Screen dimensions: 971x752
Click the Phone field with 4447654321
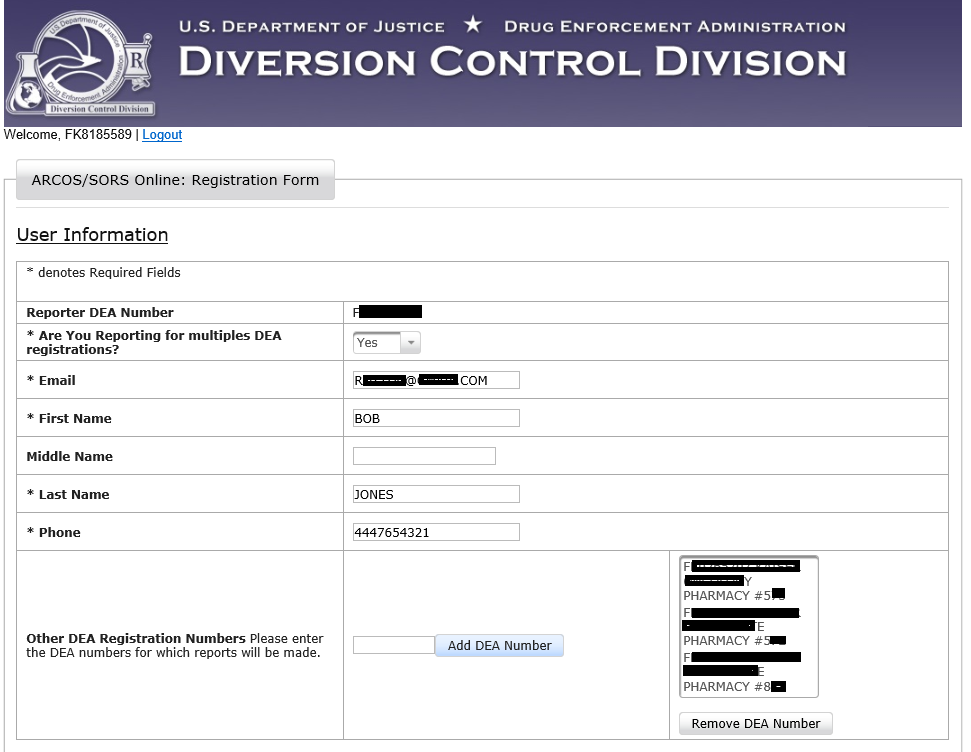[x=436, y=532]
